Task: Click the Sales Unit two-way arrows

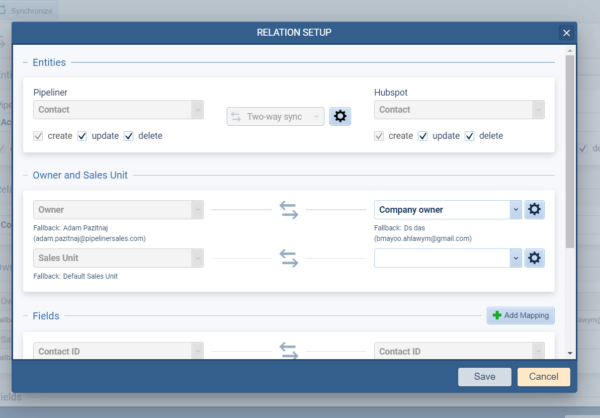Action: pyautogui.click(x=288, y=258)
